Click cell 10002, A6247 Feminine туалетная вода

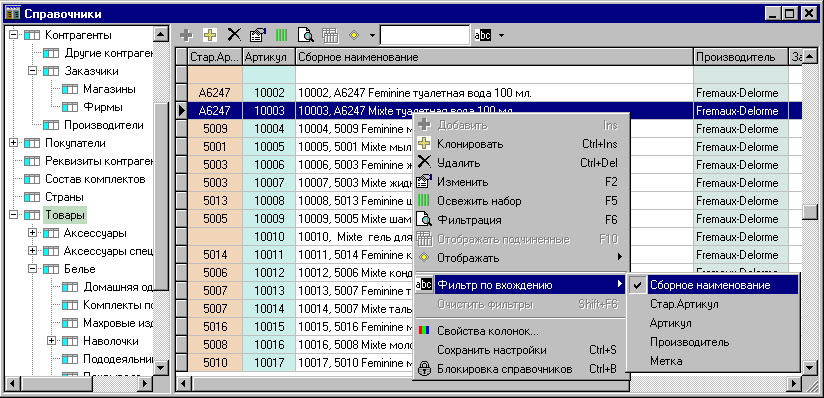click(495, 93)
